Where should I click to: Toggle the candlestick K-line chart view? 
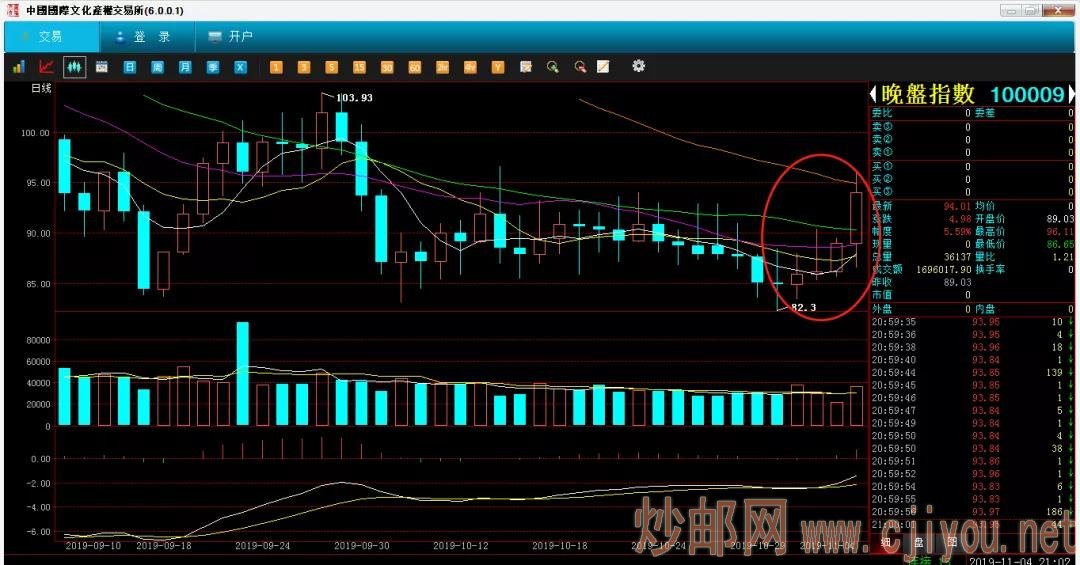click(74, 67)
